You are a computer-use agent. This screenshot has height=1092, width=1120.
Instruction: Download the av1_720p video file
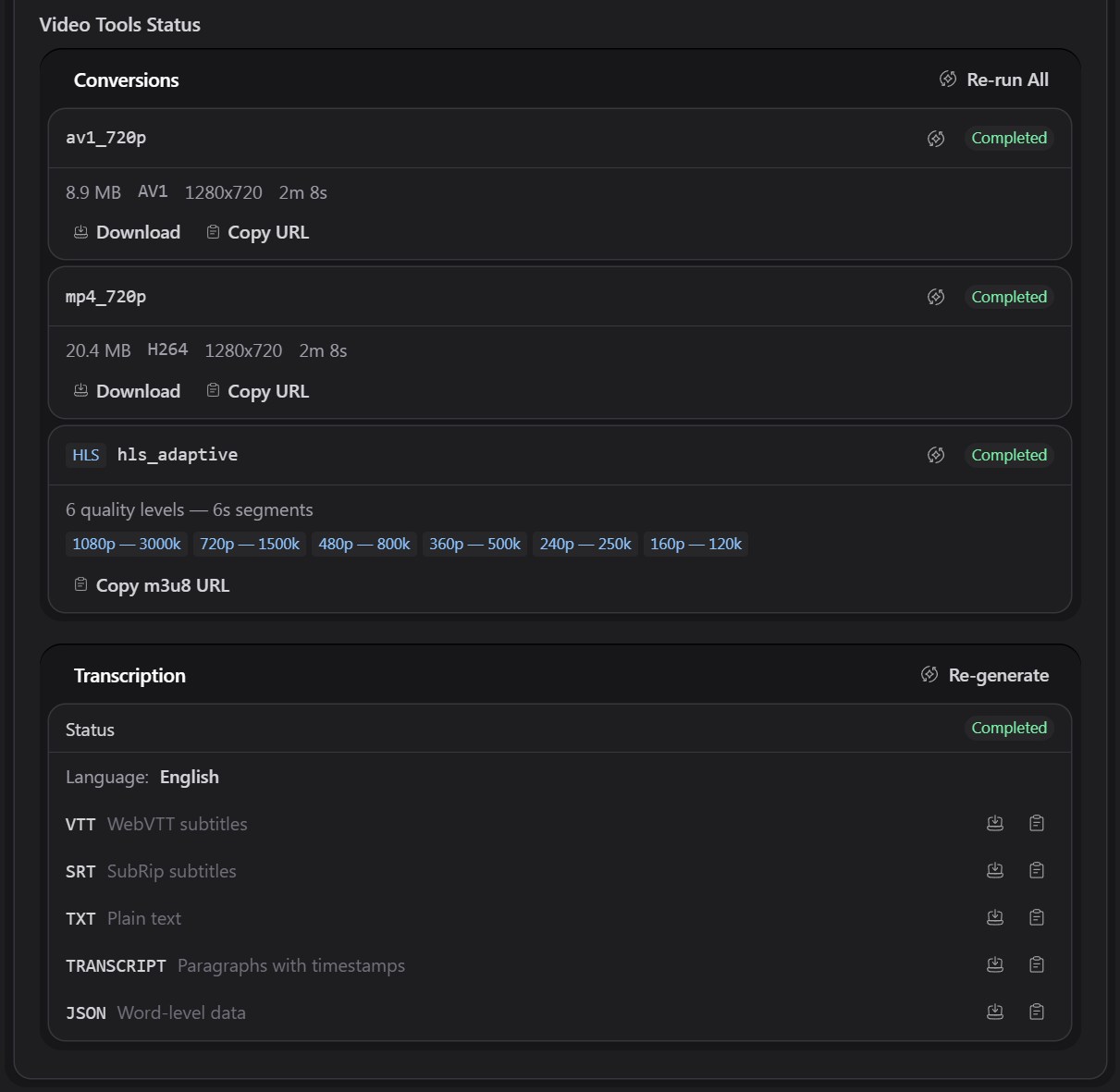127,231
